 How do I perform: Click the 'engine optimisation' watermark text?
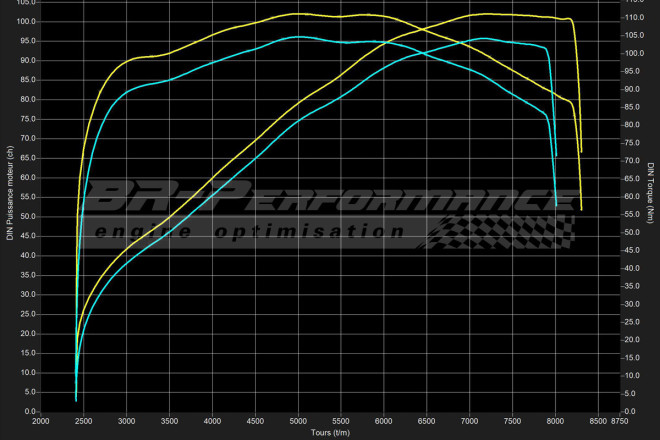(x=248, y=231)
